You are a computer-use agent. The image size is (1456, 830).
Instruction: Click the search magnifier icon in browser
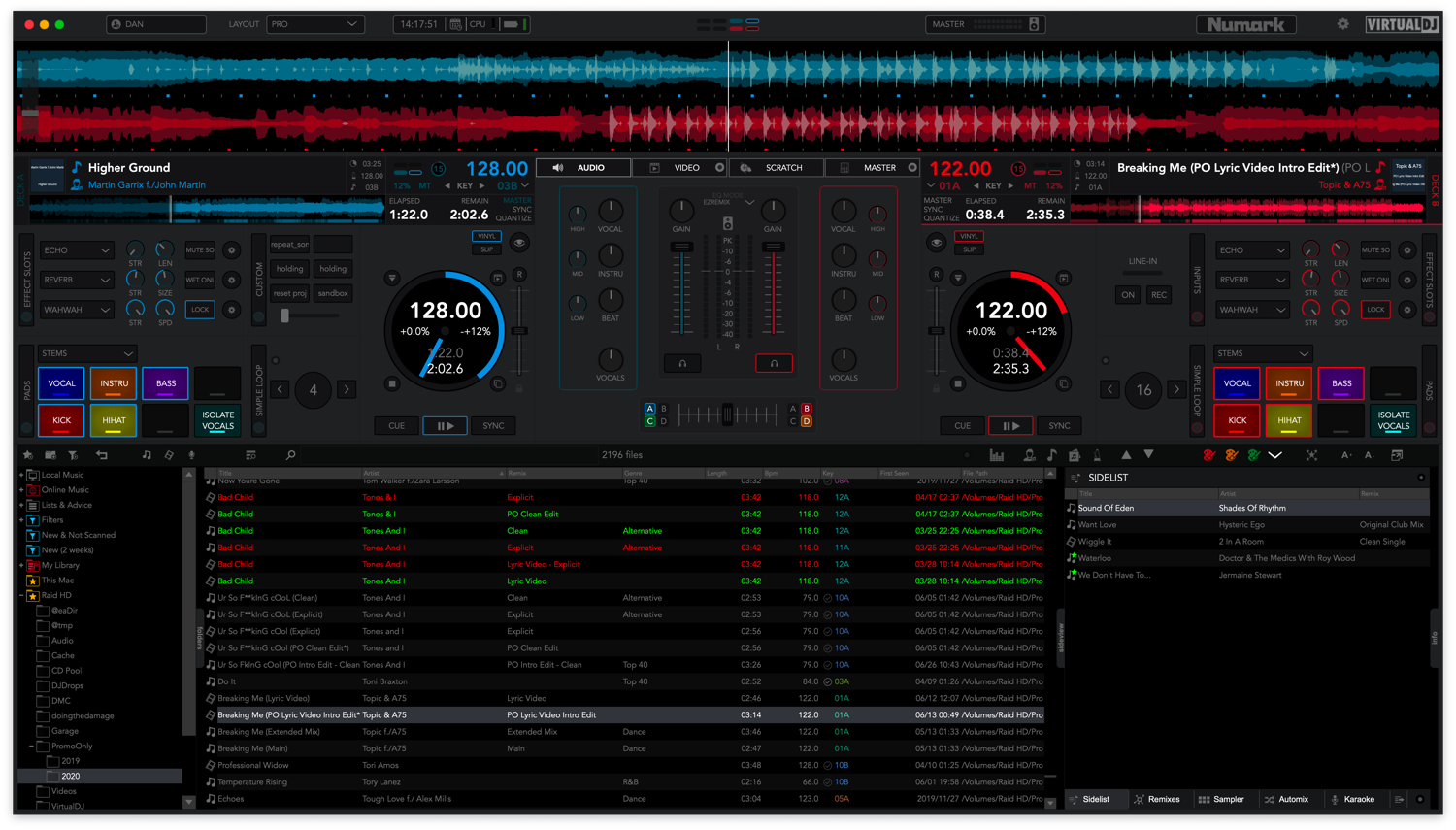pyautogui.click(x=290, y=455)
